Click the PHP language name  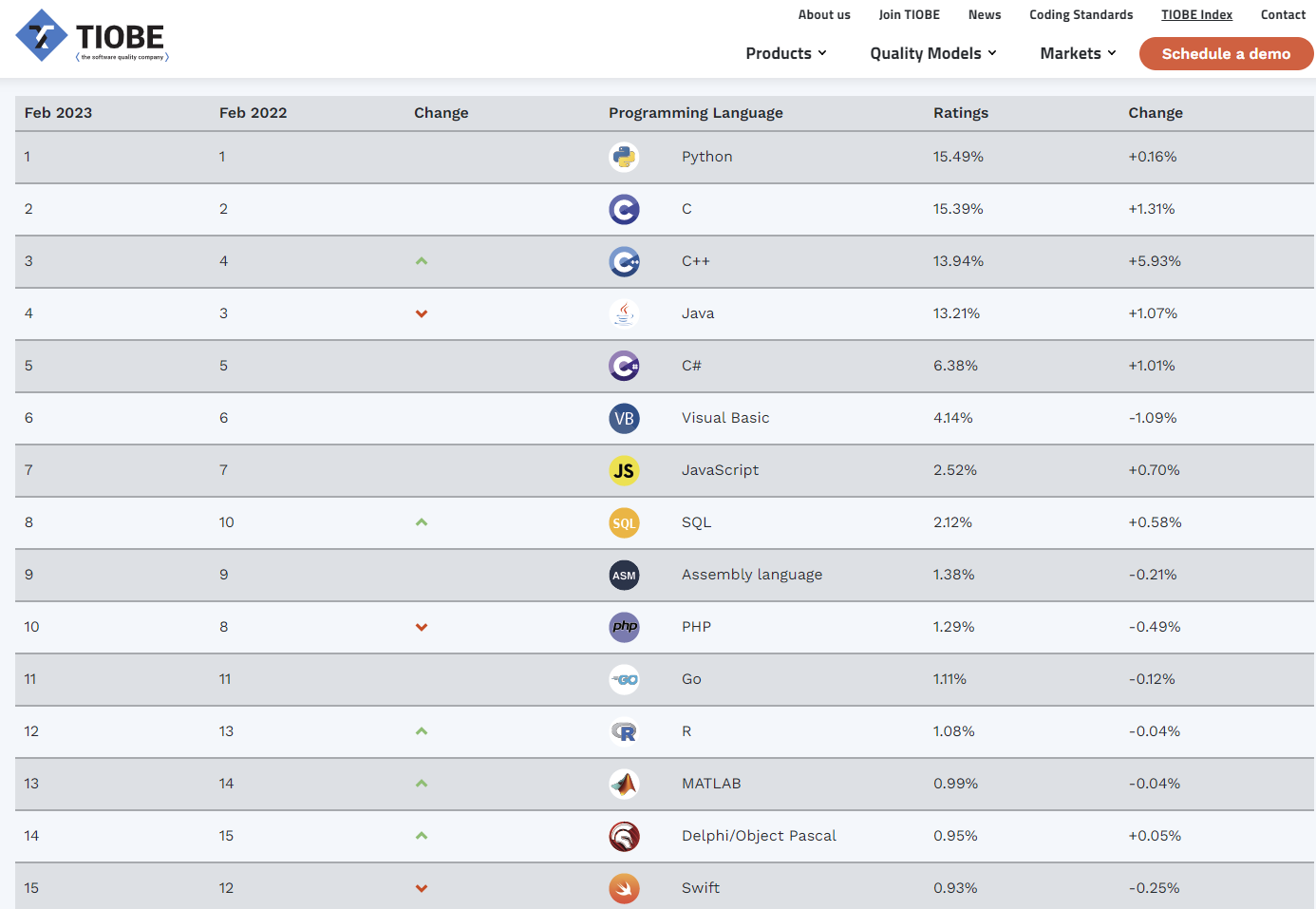tap(696, 627)
